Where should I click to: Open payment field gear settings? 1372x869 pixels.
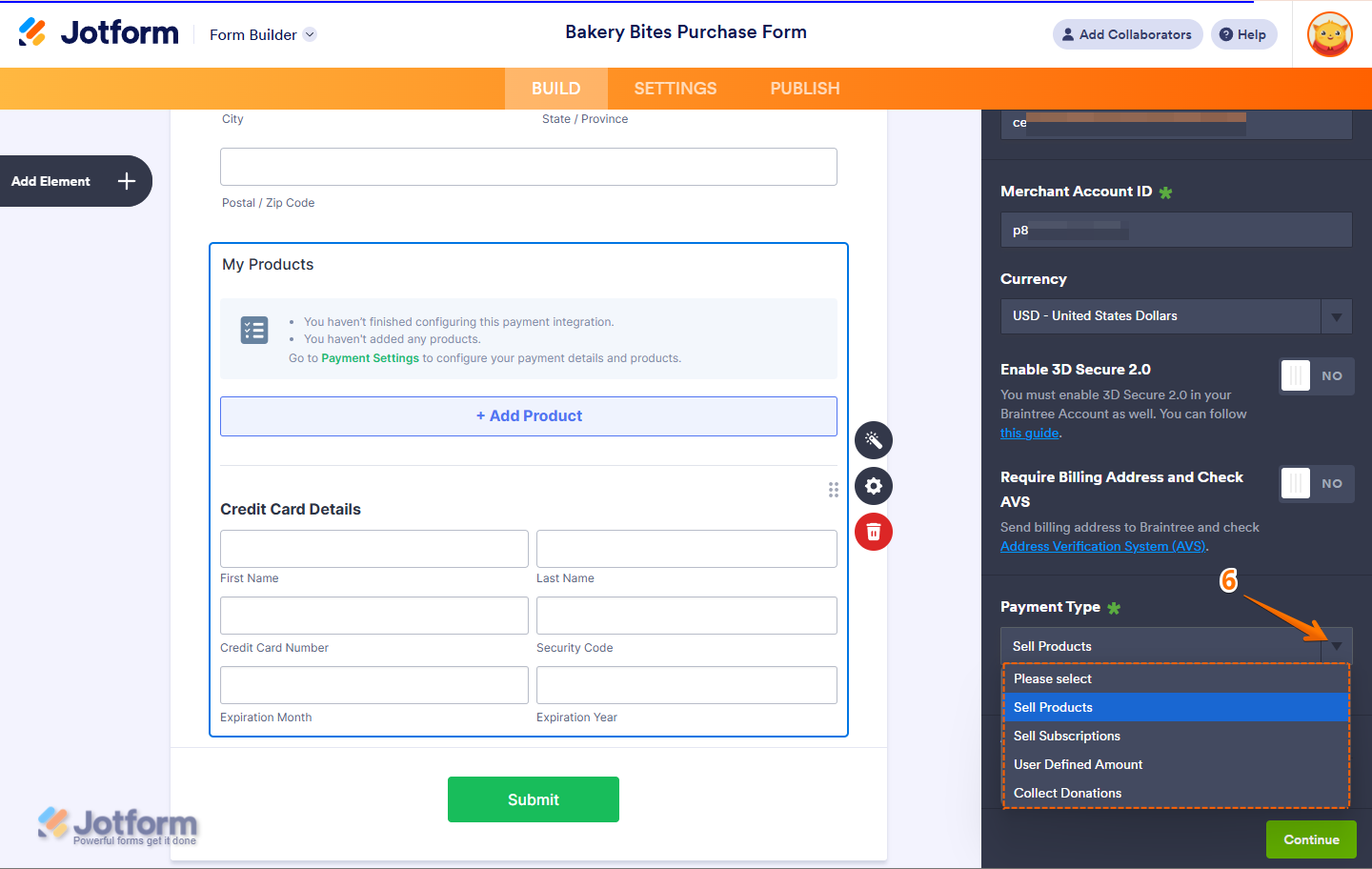874,486
